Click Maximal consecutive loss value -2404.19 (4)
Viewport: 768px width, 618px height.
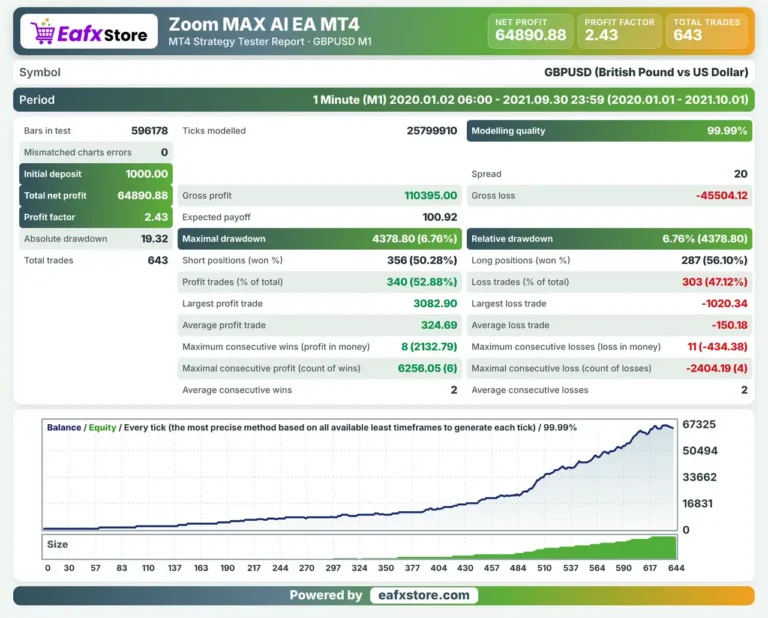717,368
